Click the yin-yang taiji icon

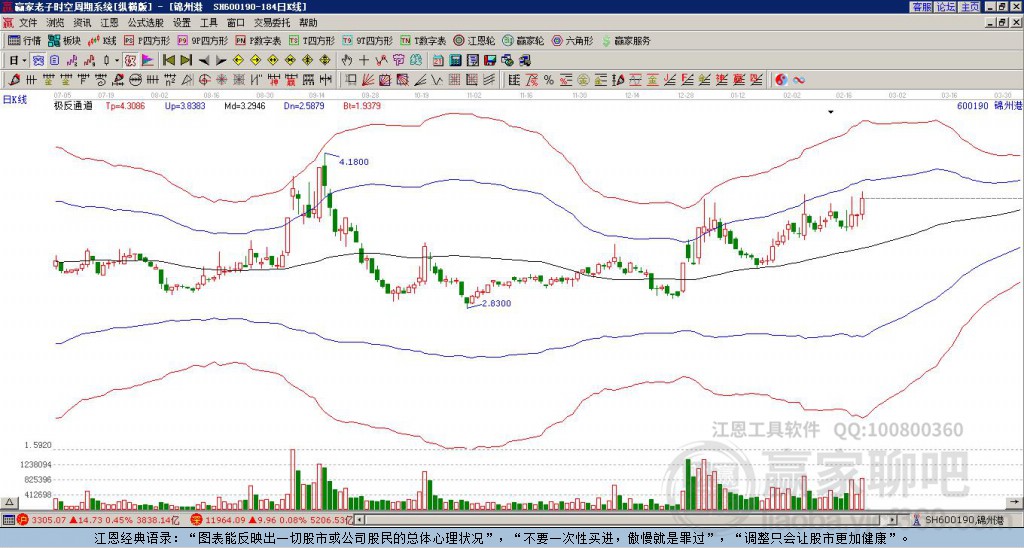(780, 79)
